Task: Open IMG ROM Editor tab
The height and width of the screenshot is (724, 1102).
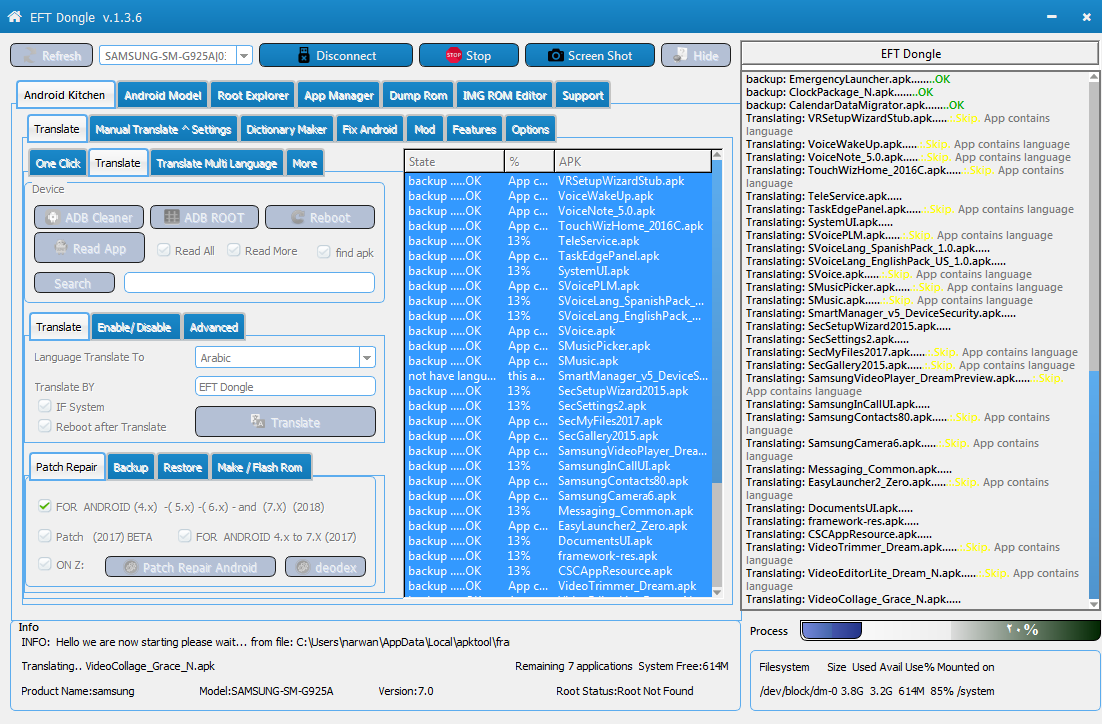Action: (x=505, y=96)
